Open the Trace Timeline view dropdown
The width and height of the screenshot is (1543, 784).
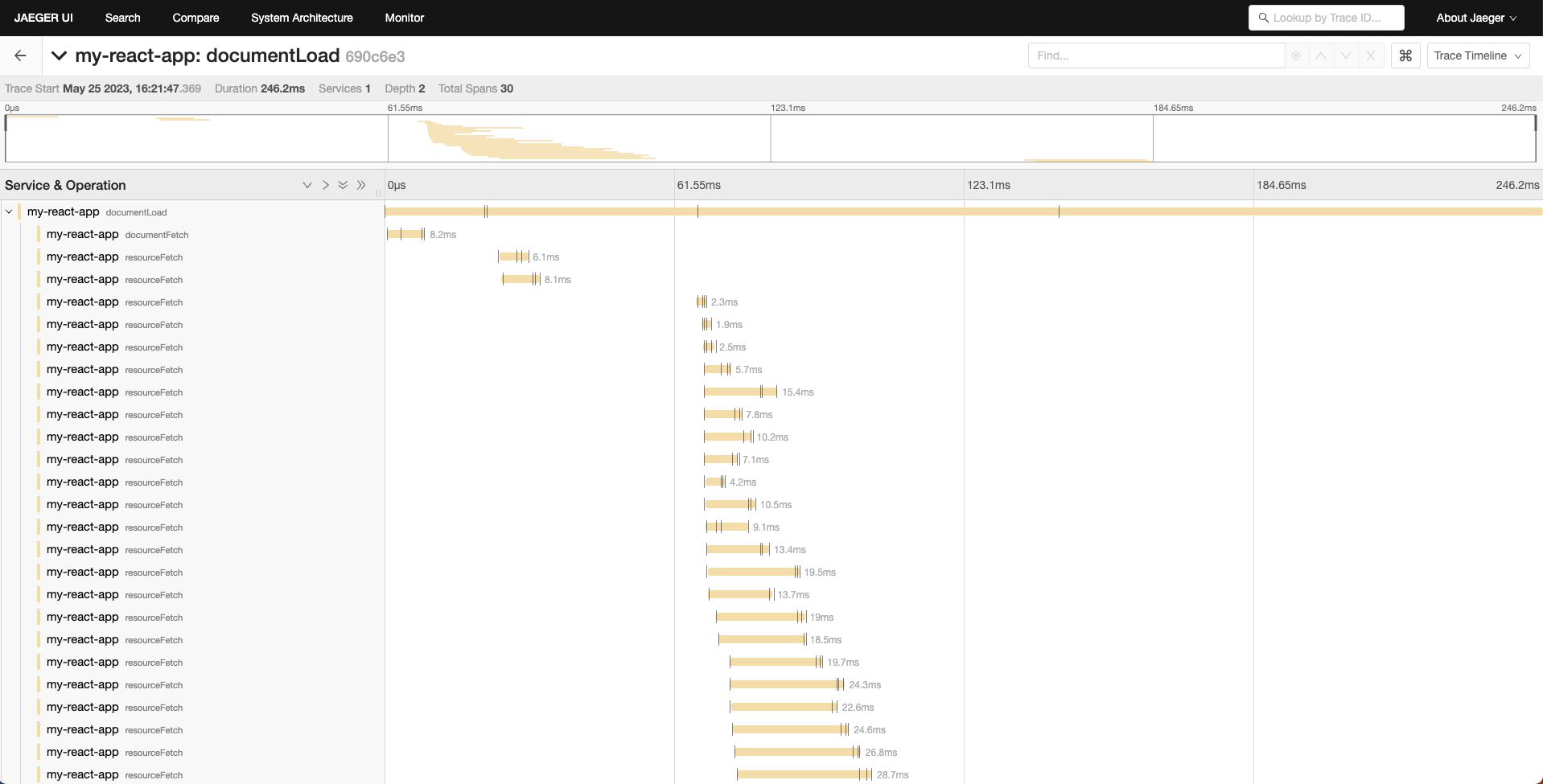(x=1477, y=55)
